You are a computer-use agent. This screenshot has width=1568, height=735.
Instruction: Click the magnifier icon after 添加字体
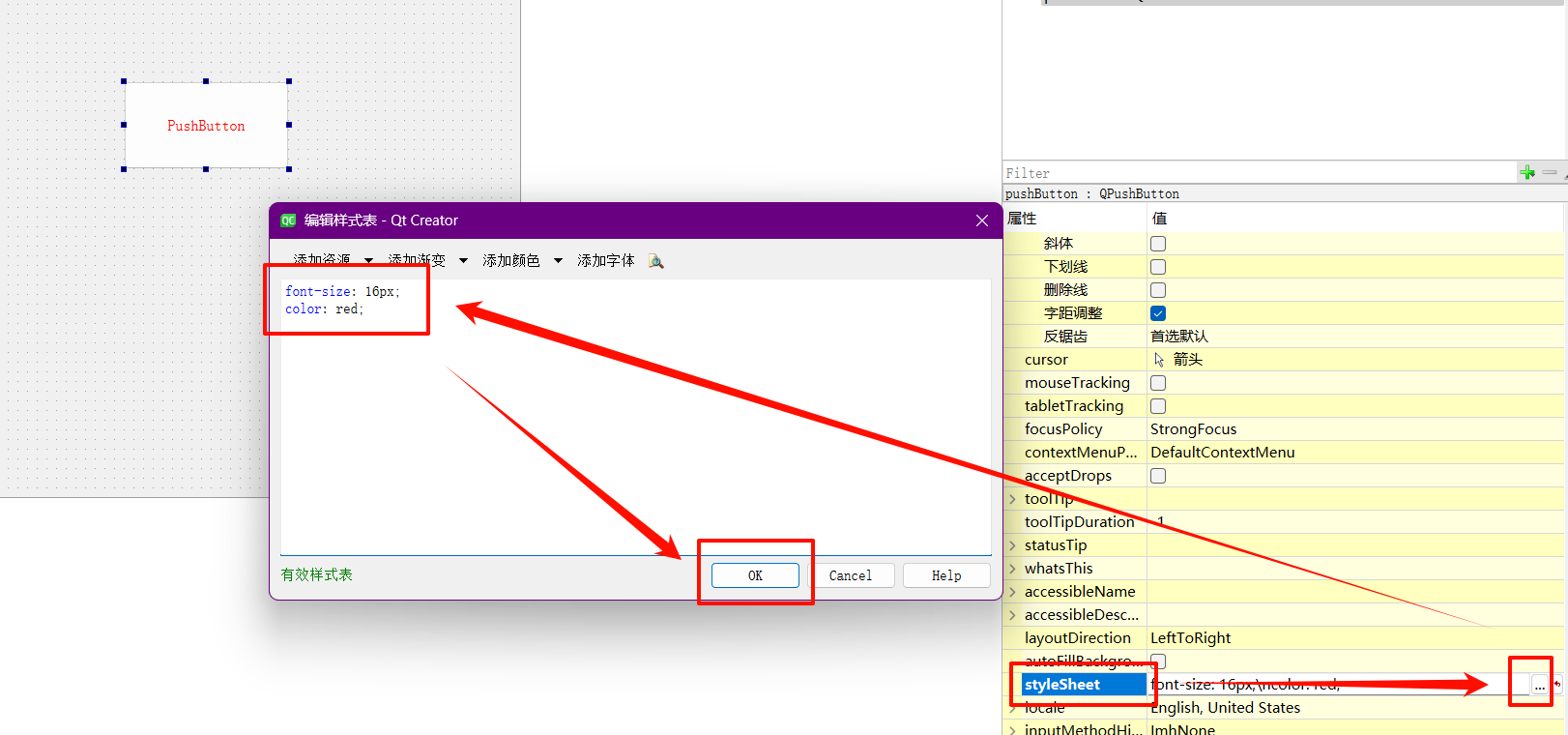pyautogui.click(x=656, y=261)
